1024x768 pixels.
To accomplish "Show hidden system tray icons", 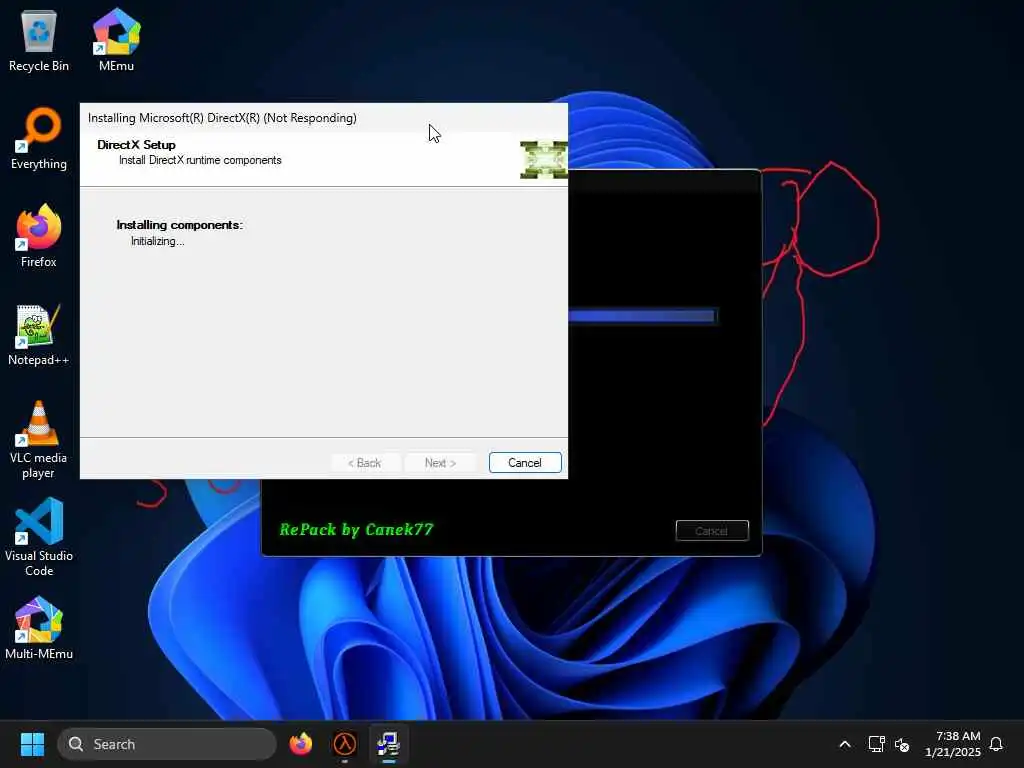I will (844, 744).
